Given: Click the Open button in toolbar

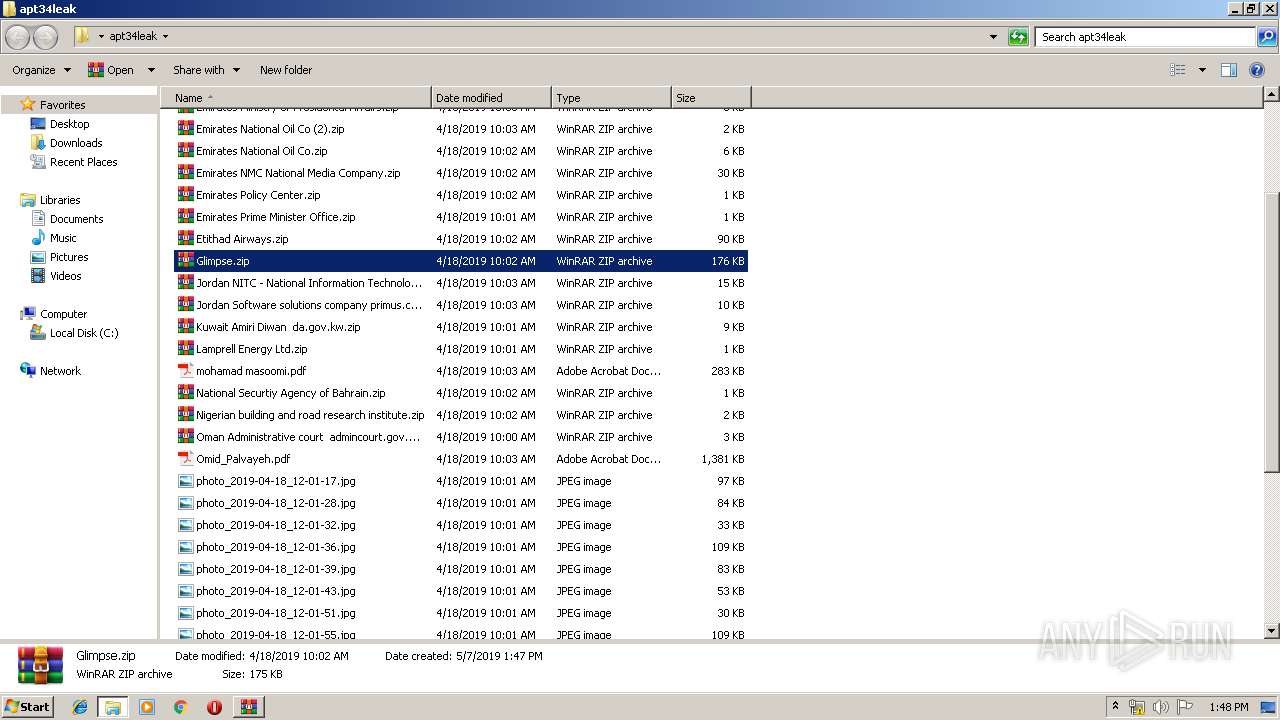Looking at the screenshot, I should tap(111, 70).
